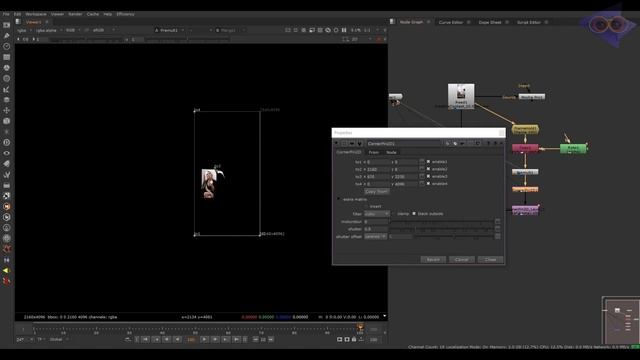Open the Deep nodes toolbar icon

pos(7,142)
